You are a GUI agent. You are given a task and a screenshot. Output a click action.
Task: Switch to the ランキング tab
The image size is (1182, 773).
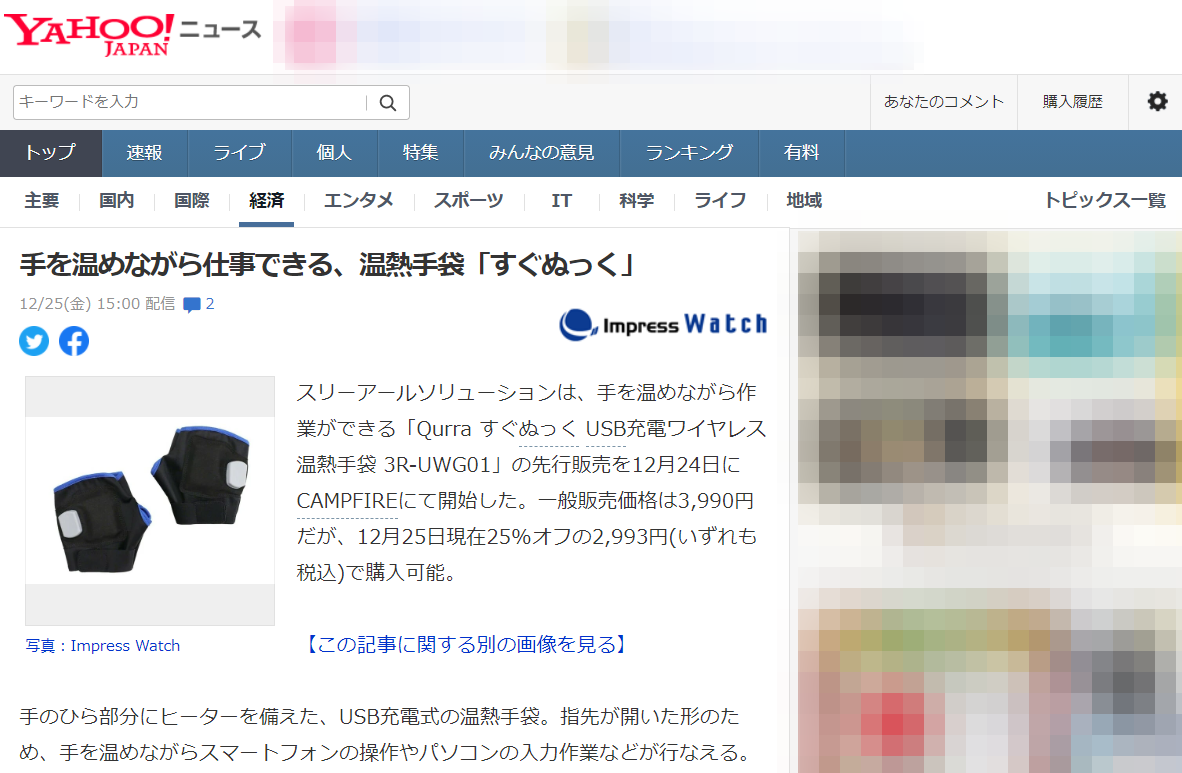(689, 153)
